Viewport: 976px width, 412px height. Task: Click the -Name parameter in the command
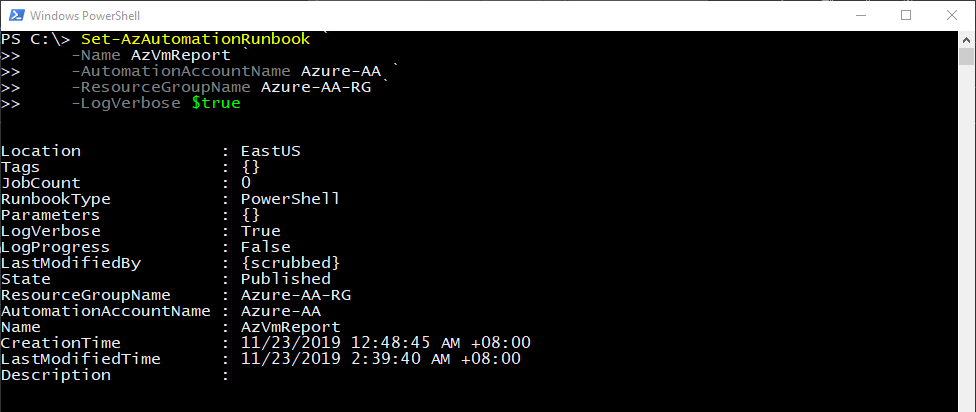click(x=96, y=54)
